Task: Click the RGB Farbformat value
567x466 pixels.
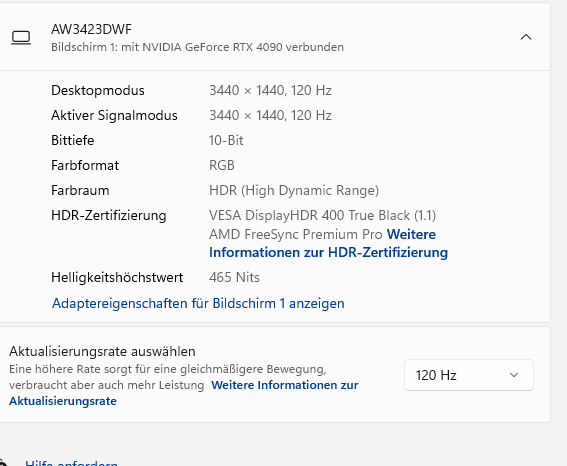Action: [222, 165]
